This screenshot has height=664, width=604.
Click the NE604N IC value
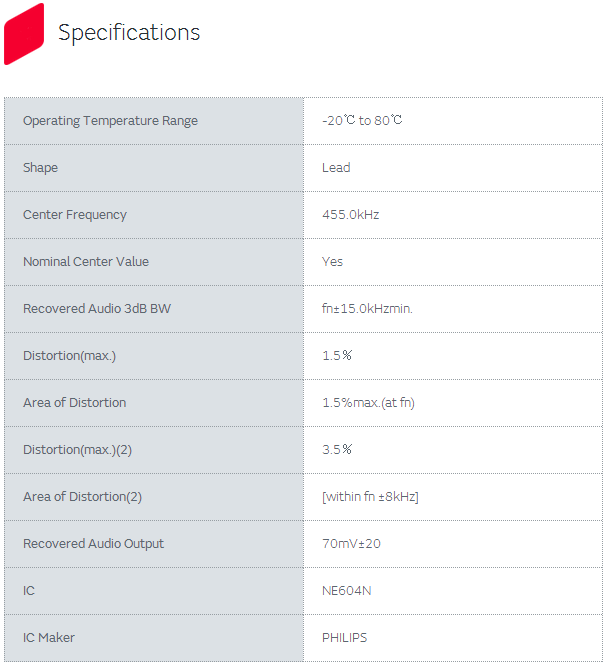[x=346, y=591]
